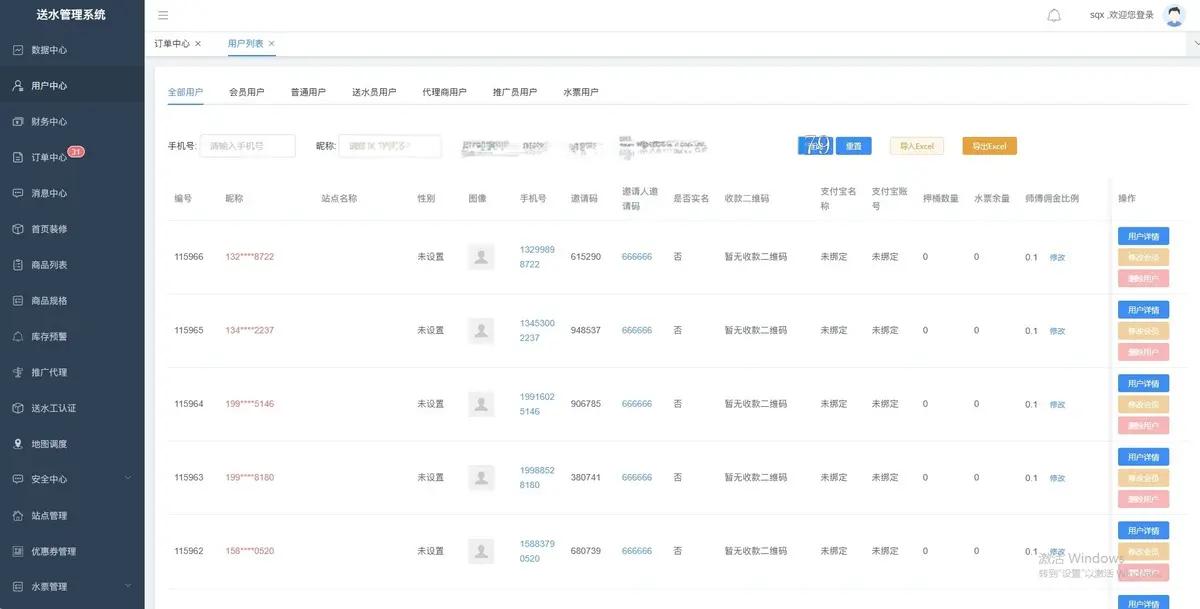Click the sqx 欢迎您登录 greeting text
1200x609 pixels.
click(x=1122, y=15)
